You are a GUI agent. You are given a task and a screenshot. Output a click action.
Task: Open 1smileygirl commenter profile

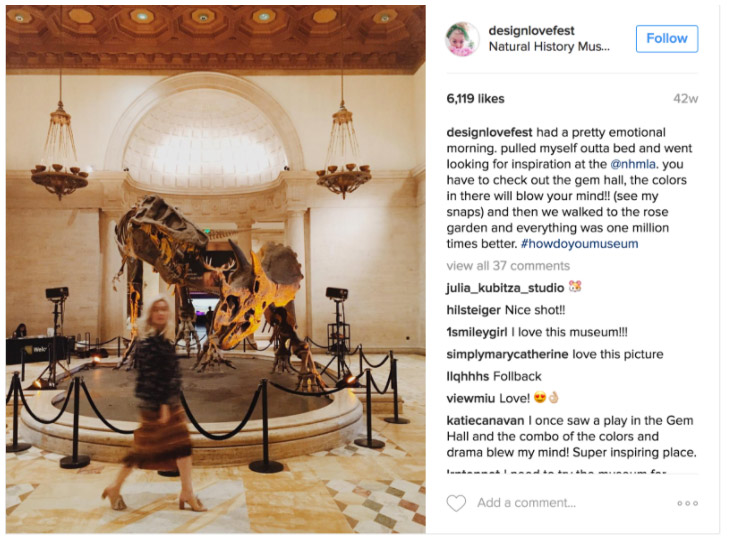477,332
